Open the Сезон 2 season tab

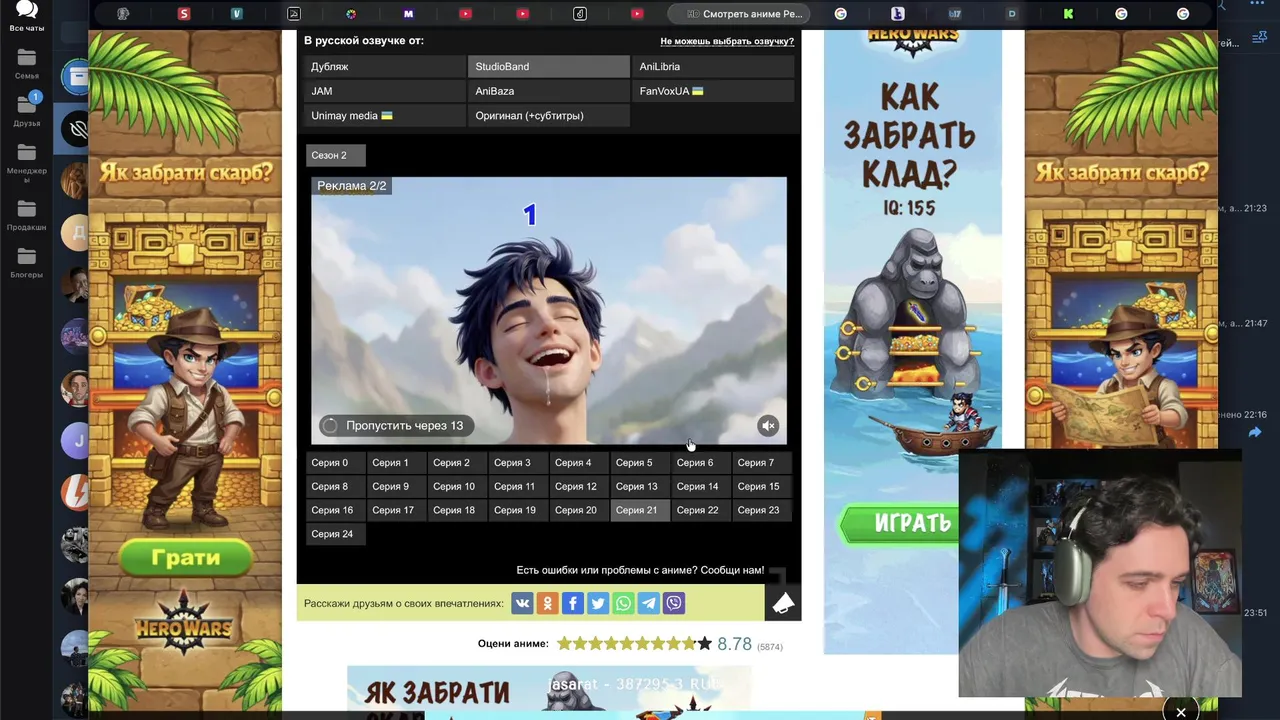336,155
